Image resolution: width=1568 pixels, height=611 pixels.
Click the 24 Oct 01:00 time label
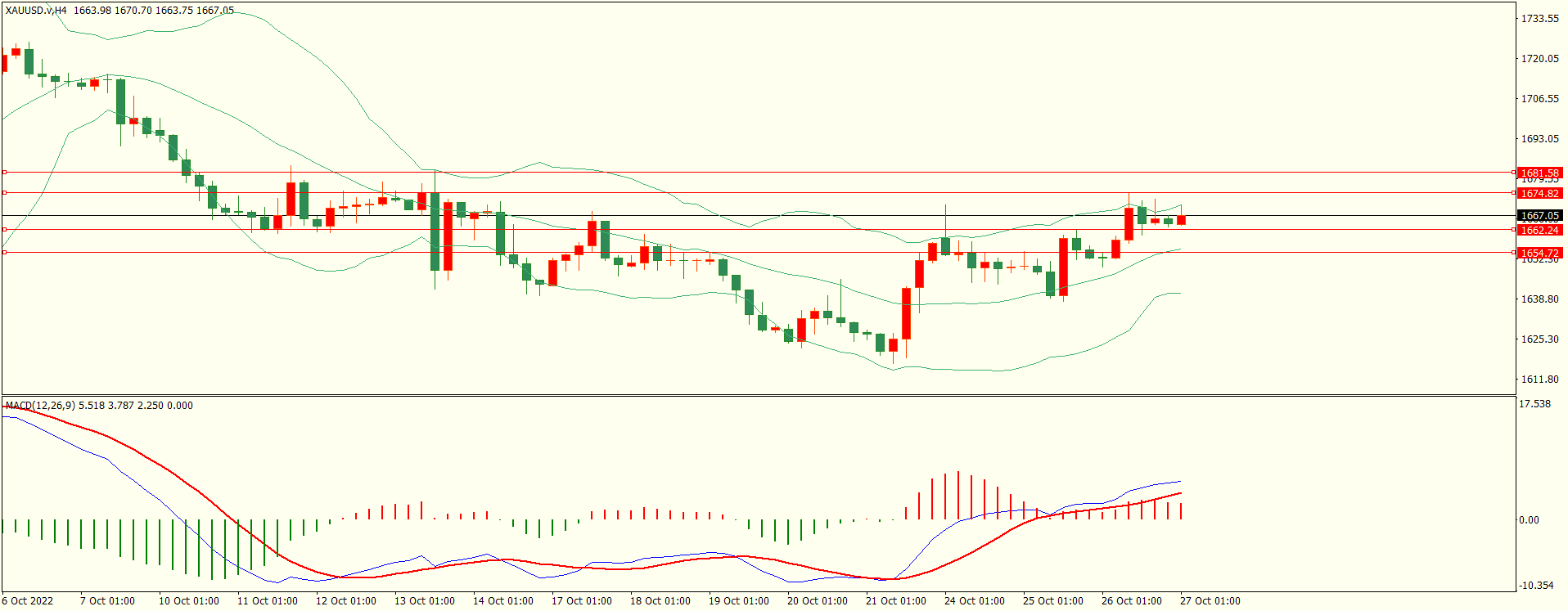point(974,601)
